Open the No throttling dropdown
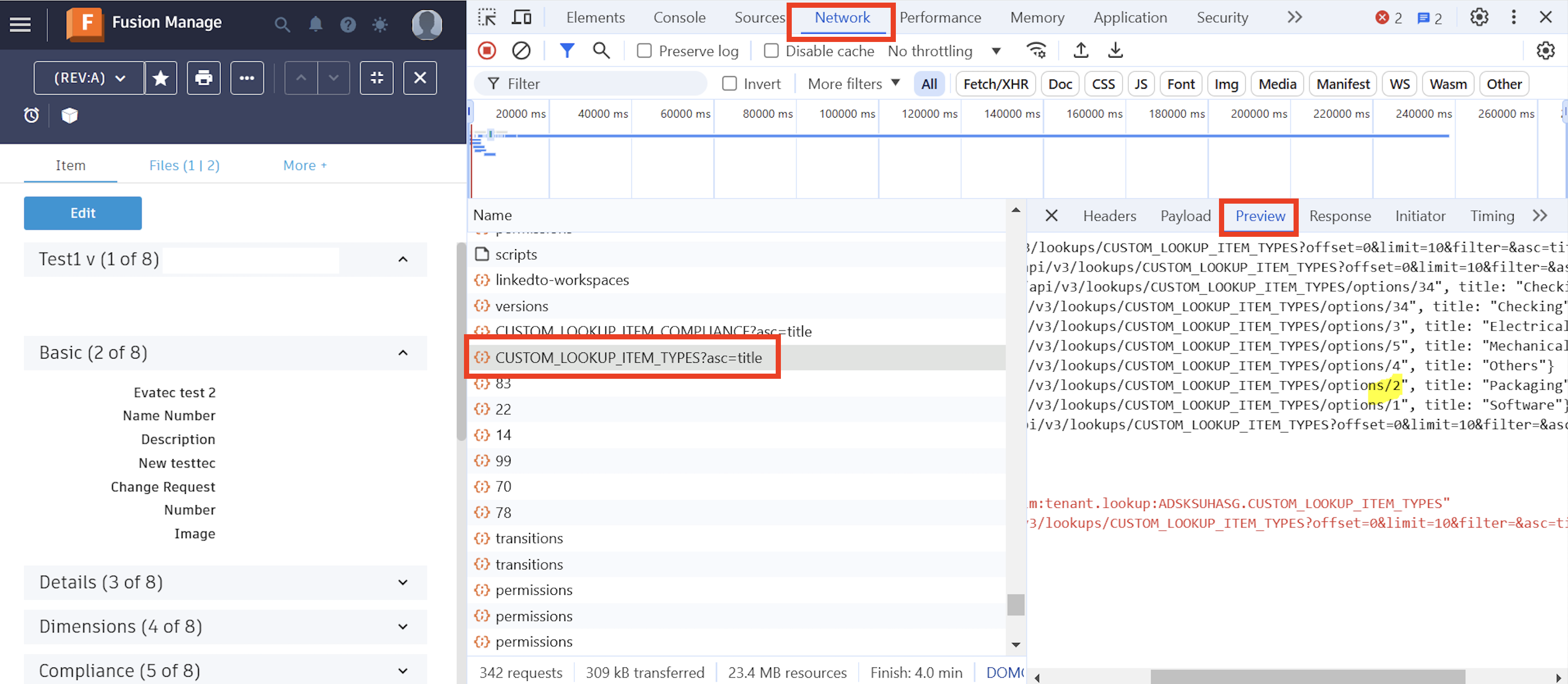This screenshot has height=684, width=1568. tap(944, 51)
